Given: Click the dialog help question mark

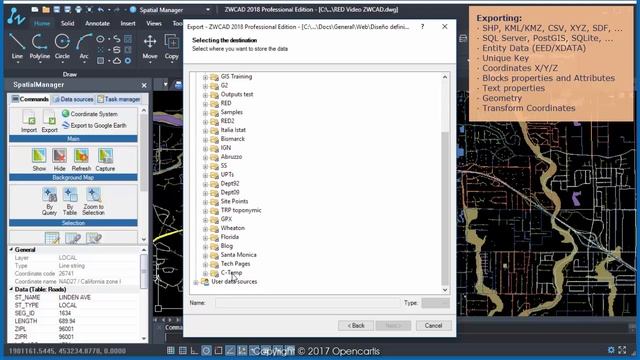Looking at the screenshot, I should click(422, 27).
